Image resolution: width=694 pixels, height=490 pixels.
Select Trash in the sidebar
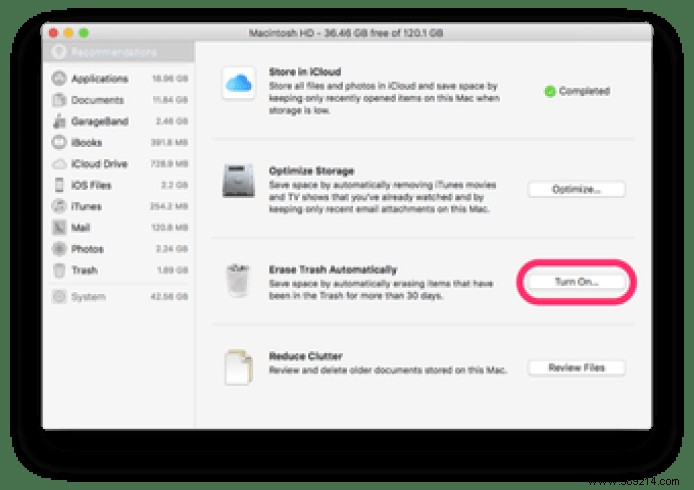119,270
